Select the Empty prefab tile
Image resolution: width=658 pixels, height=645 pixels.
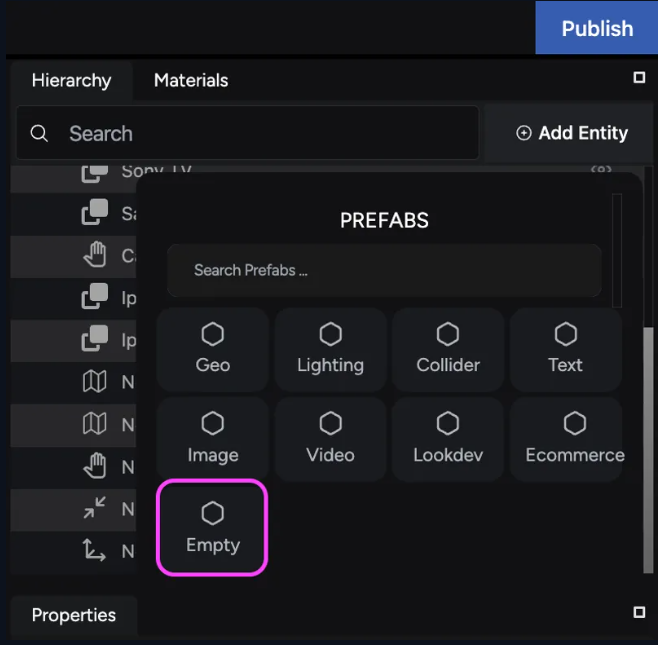212,527
